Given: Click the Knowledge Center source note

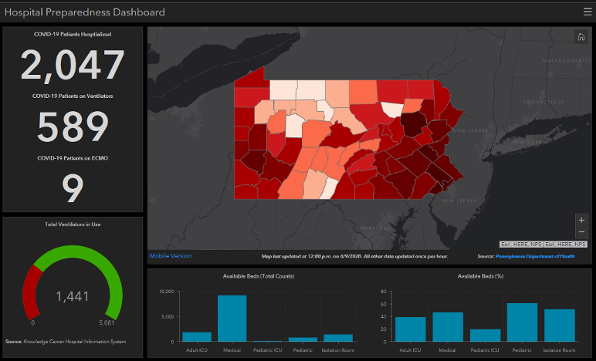Looking at the screenshot, I should (65, 342).
